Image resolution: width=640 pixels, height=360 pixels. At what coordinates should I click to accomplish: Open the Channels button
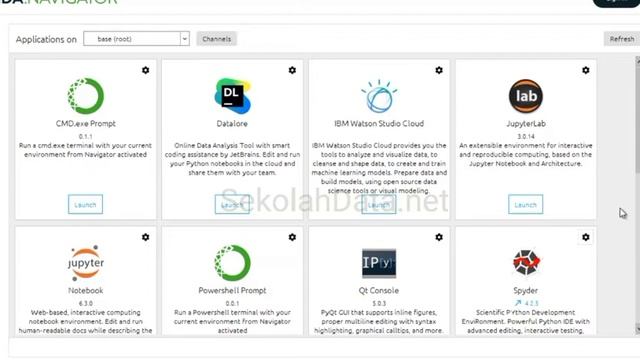pos(216,39)
